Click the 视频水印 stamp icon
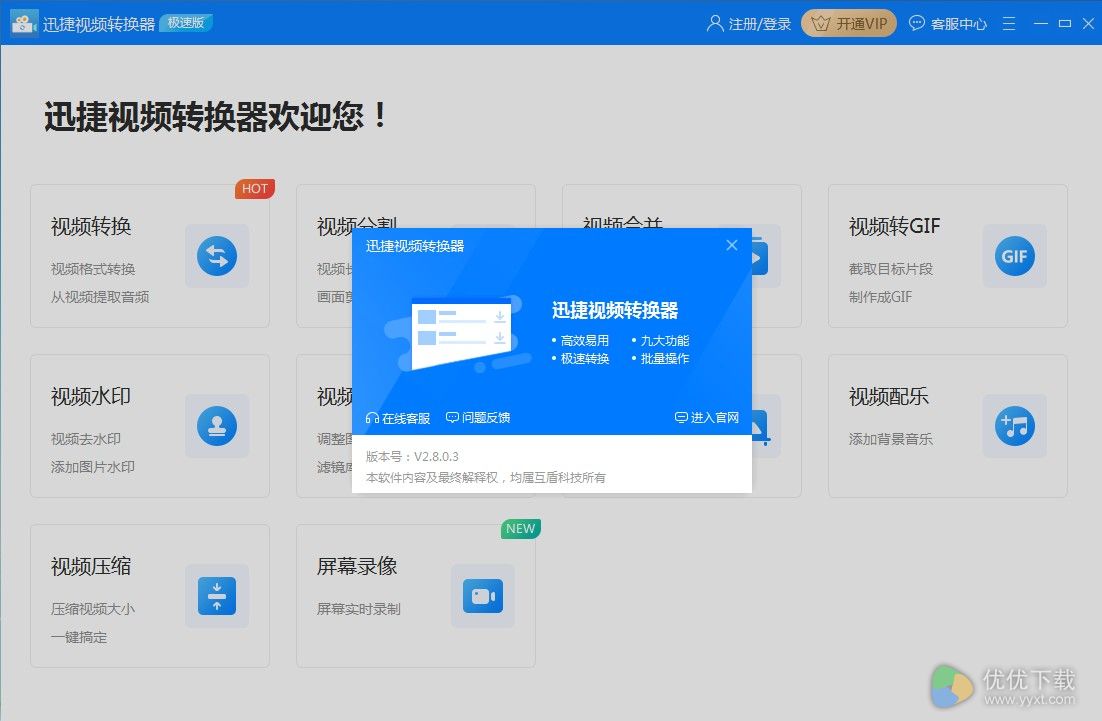The height and width of the screenshot is (721, 1102). click(x=217, y=427)
